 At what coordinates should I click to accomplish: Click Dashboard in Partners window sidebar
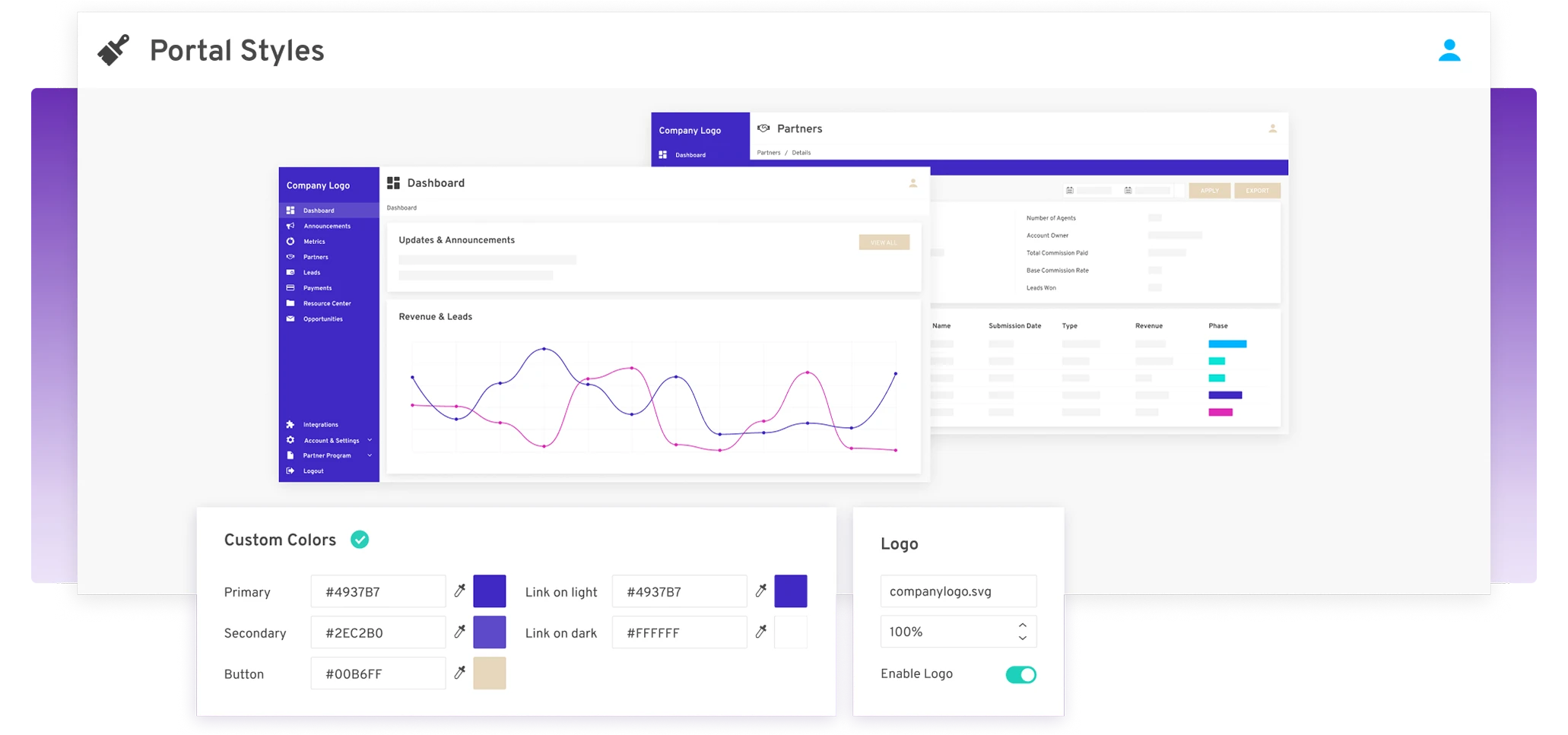pyautogui.click(x=690, y=155)
